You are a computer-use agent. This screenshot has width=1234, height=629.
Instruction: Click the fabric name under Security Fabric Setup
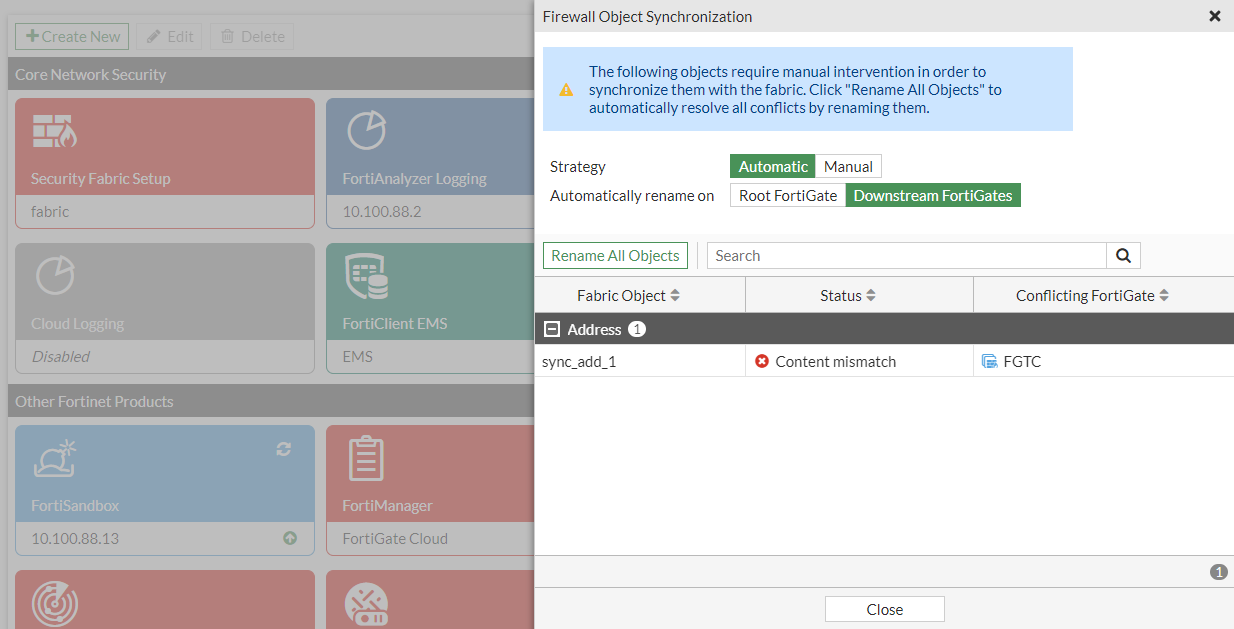[50, 212]
